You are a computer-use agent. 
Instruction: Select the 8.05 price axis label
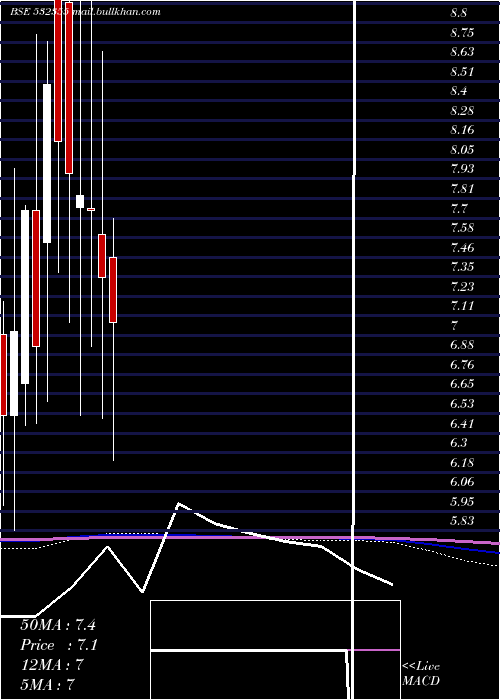coord(462,150)
